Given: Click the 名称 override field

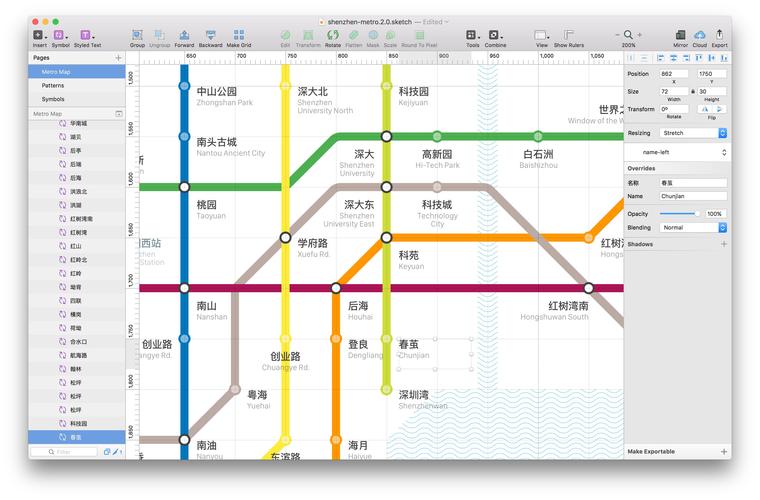Looking at the screenshot, I should (x=693, y=183).
